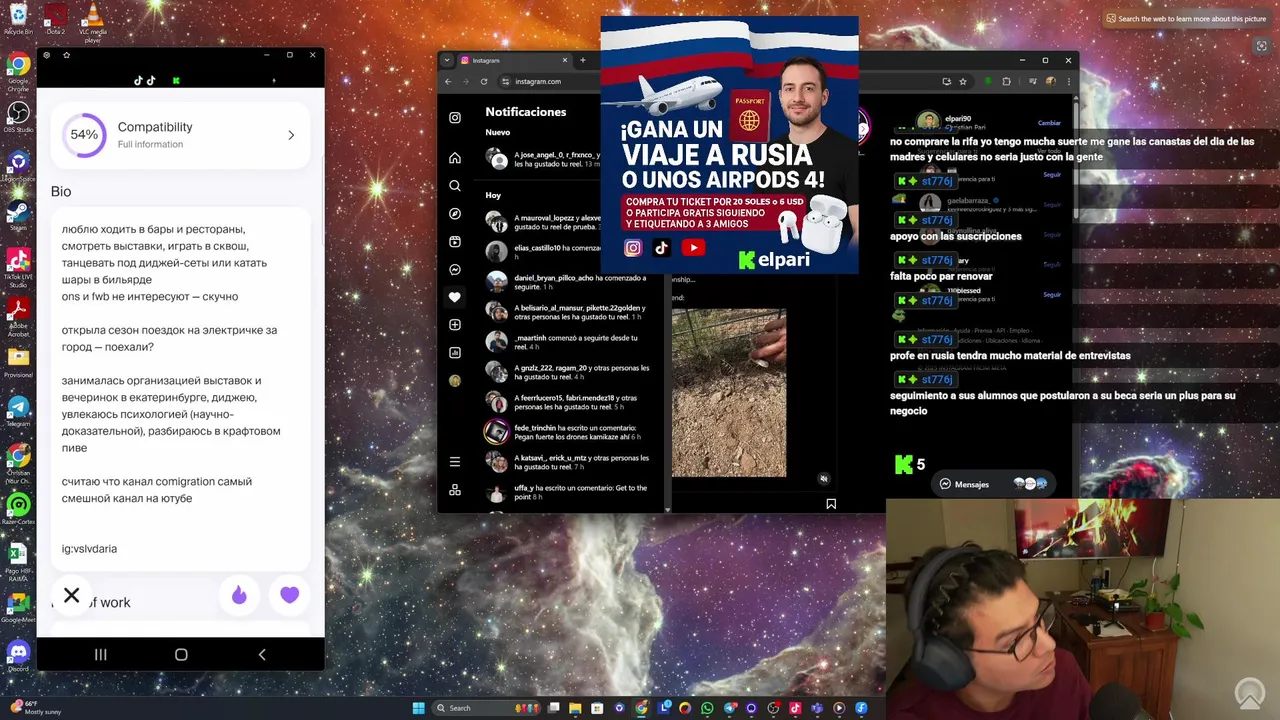Open Telegram desktop shortcut
Viewport: 1280px width, 720px height.
point(18,410)
